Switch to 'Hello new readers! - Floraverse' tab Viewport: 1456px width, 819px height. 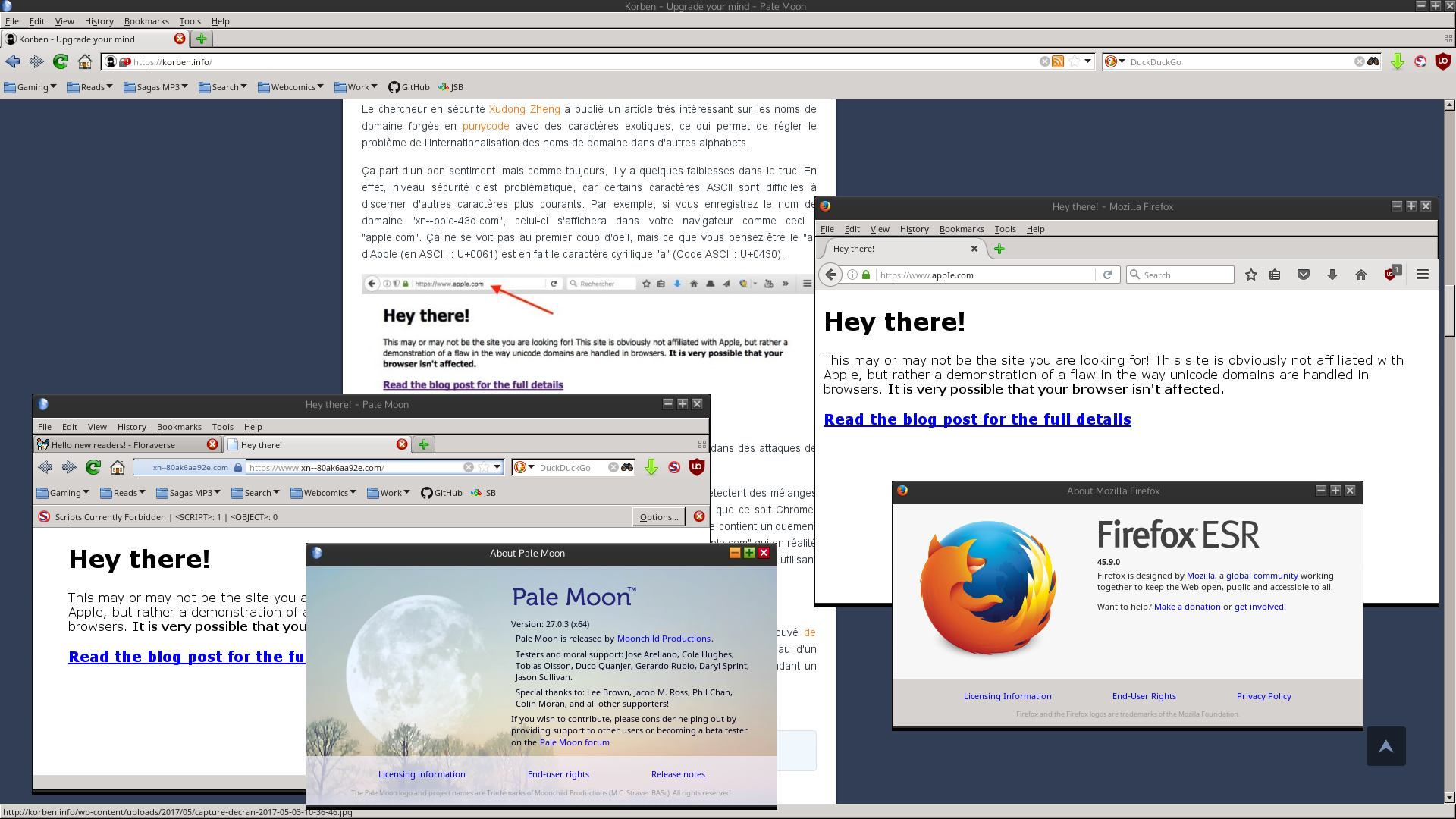pos(114,445)
